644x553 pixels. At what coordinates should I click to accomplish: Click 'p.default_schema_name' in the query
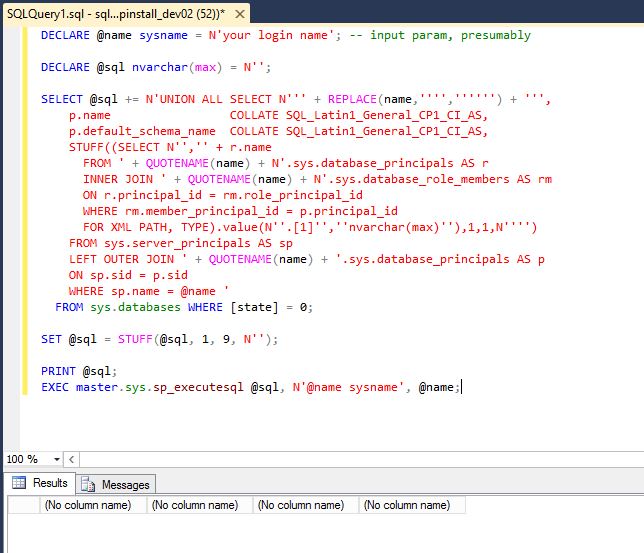point(142,131)
